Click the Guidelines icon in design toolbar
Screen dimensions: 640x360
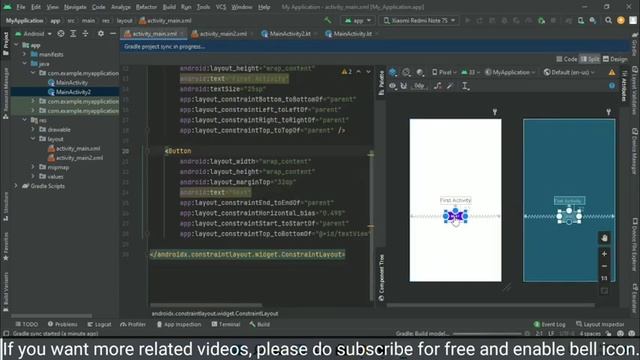465,86
